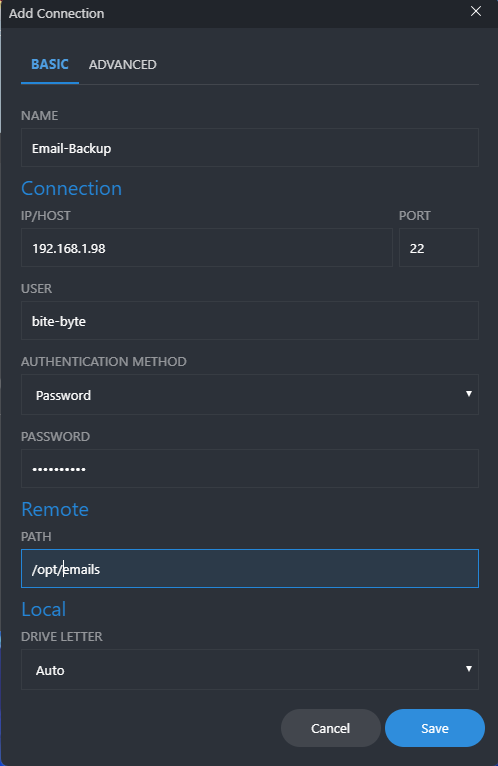This screenshot has height=766, width=498.
Task: Click the Add Connection title bar text
Action: pyautogui.click(x=57, y=13)
